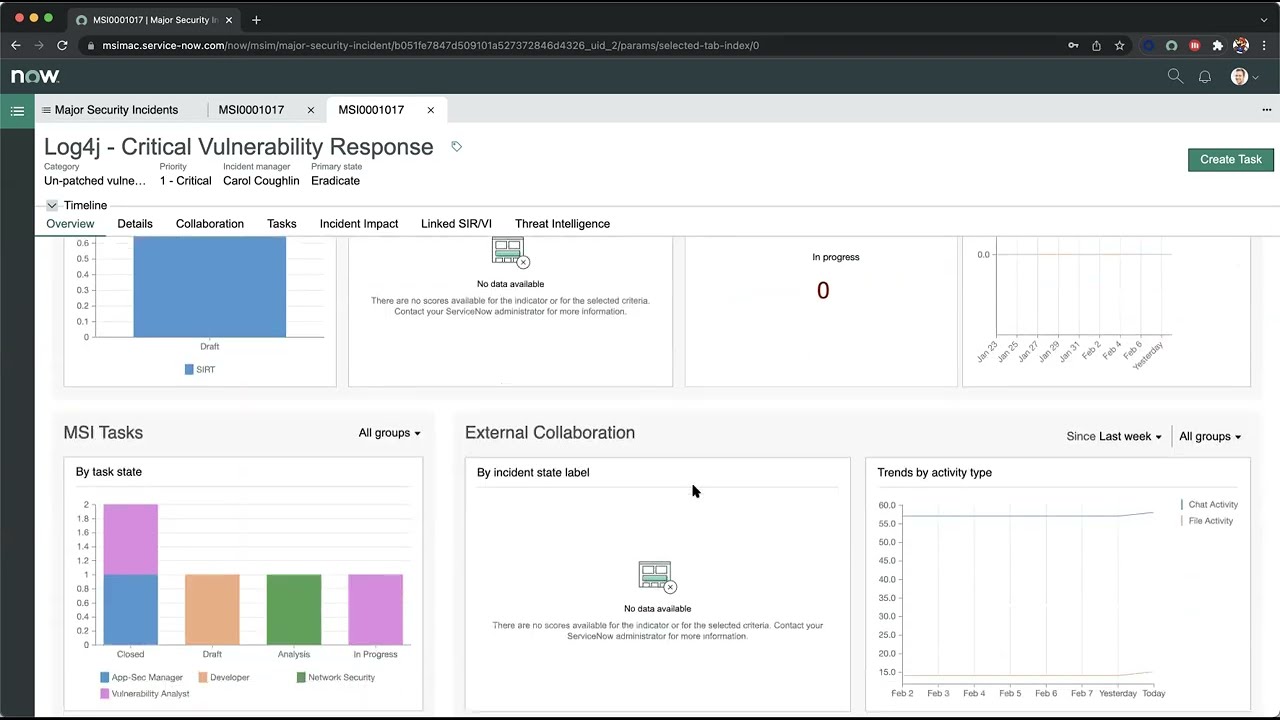
Task: Open External Collaboration All groups dropdown
Action: (x=1210, y=436)
